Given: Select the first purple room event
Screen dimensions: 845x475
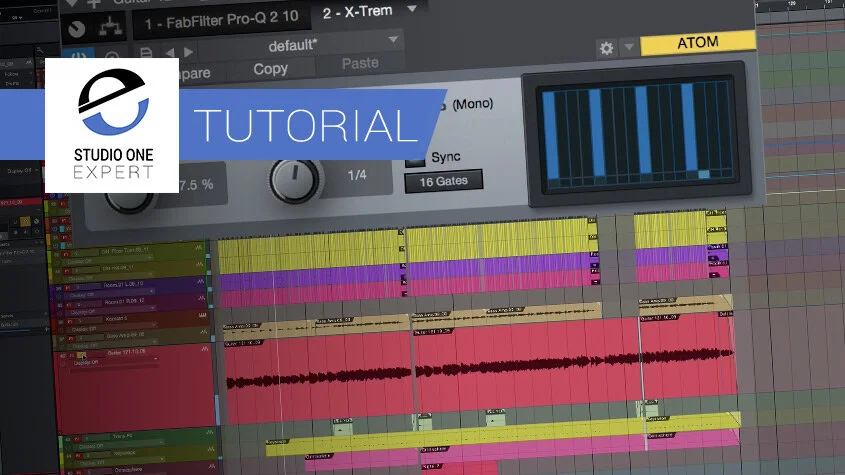Looking at the screenshot, I should (x=312, y=279).
